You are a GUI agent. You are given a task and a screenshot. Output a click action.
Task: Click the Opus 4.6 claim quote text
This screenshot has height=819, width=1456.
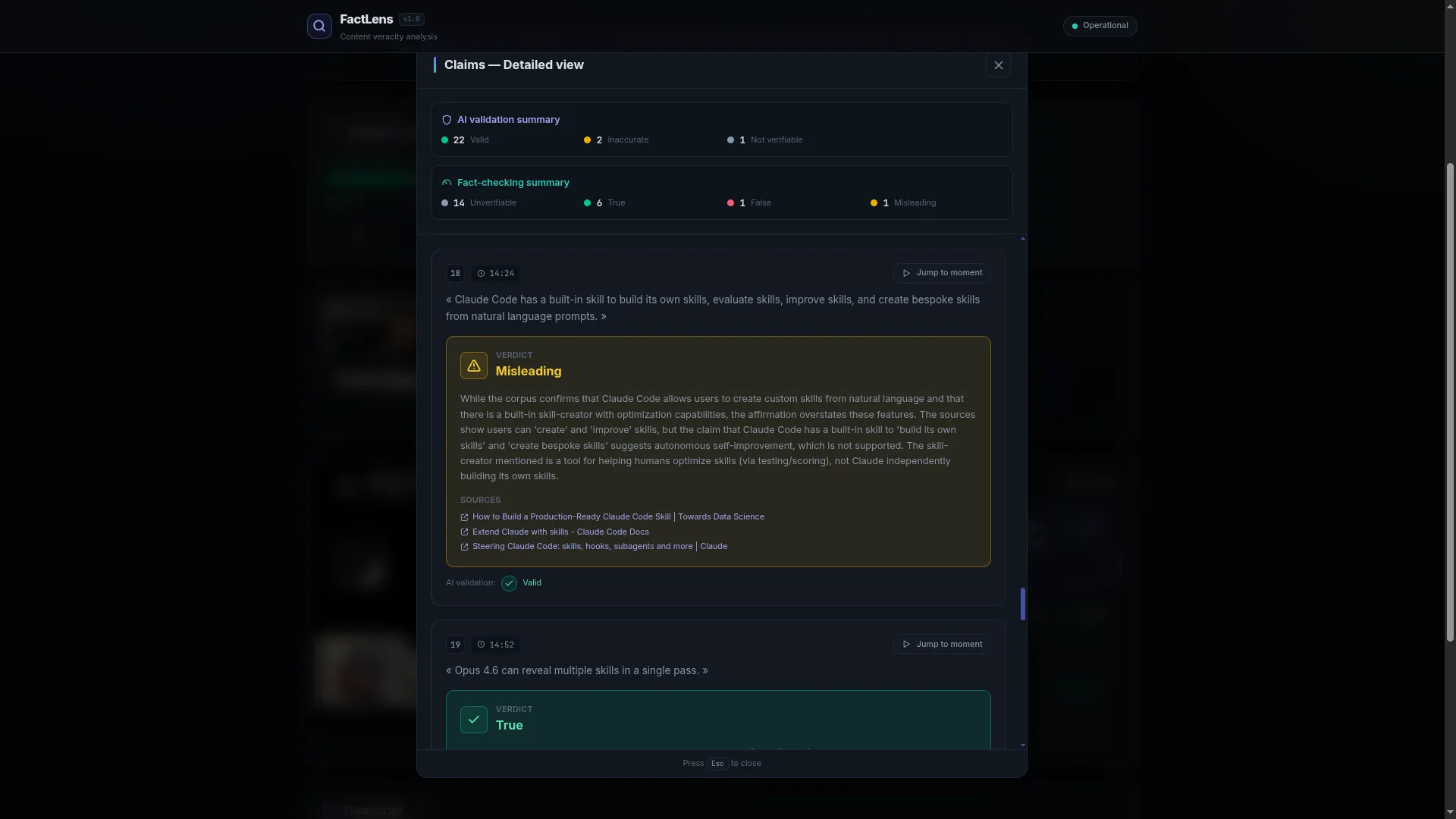577,671
